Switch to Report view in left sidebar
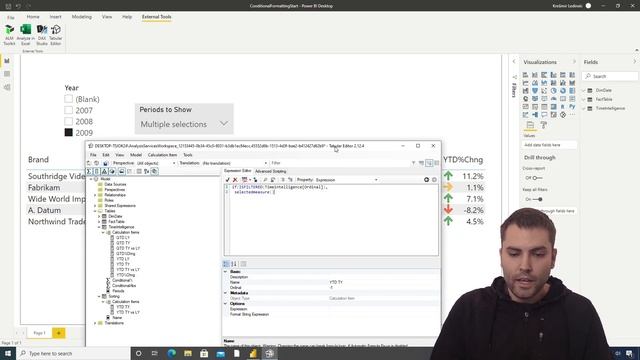 (x=7, y=61)
